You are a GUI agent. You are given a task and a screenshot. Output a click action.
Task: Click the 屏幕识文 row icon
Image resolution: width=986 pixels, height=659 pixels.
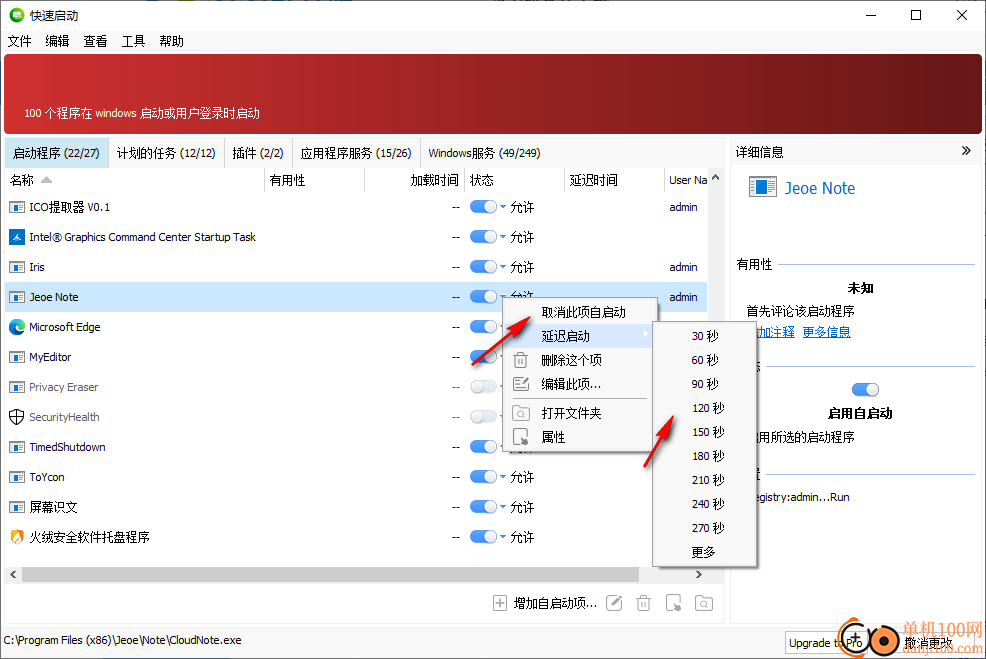[x=17, y=507]
